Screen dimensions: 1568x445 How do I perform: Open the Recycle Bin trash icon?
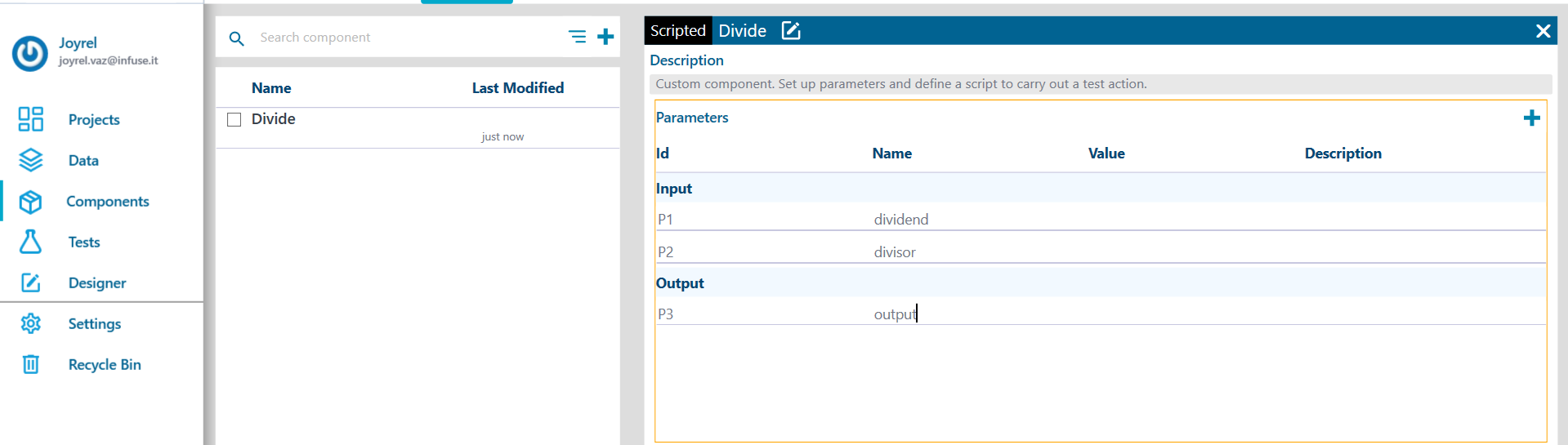point(30,364)
